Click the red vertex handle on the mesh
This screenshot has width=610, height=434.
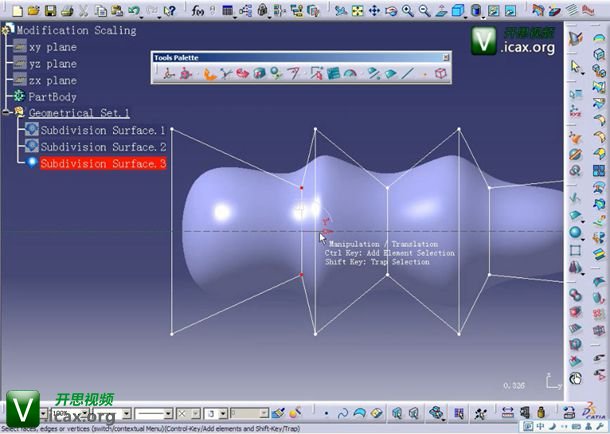(302, 187)
